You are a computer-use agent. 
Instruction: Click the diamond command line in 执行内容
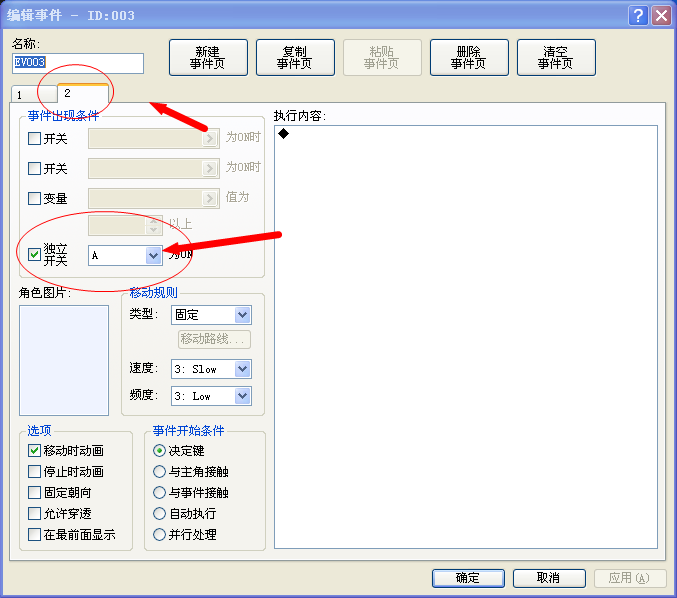(x=284, y=133)
